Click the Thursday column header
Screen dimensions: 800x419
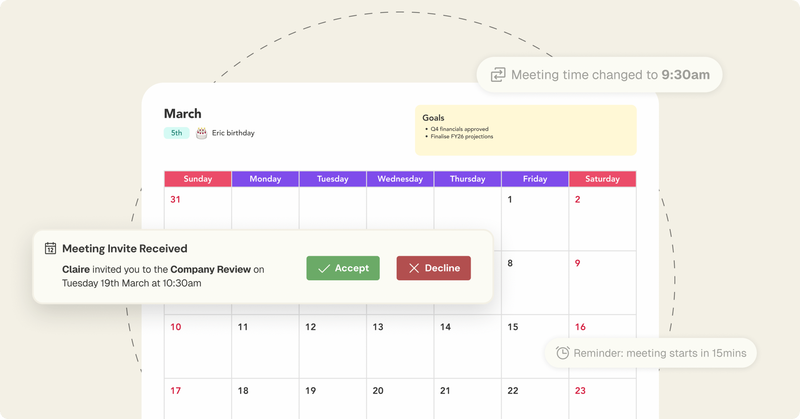pyautogui.click(x=467, y=179)
